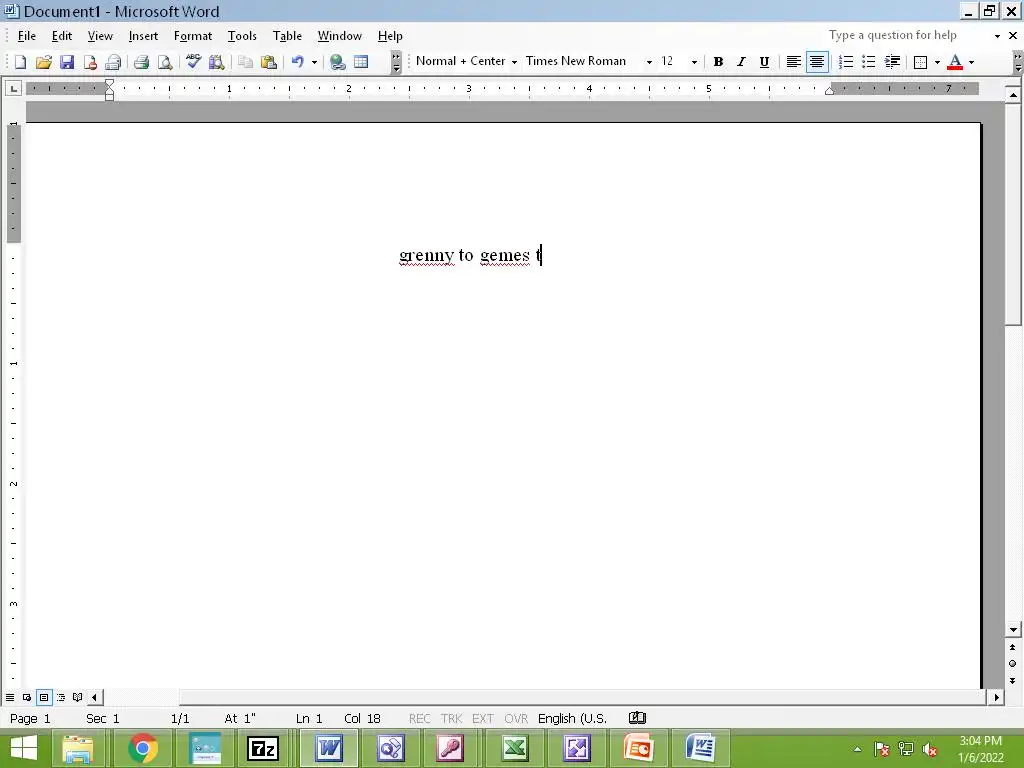Viewport: 1024px width, 768px height.
Task: Increase indent of the paragraph
Action: pos(892,62)
